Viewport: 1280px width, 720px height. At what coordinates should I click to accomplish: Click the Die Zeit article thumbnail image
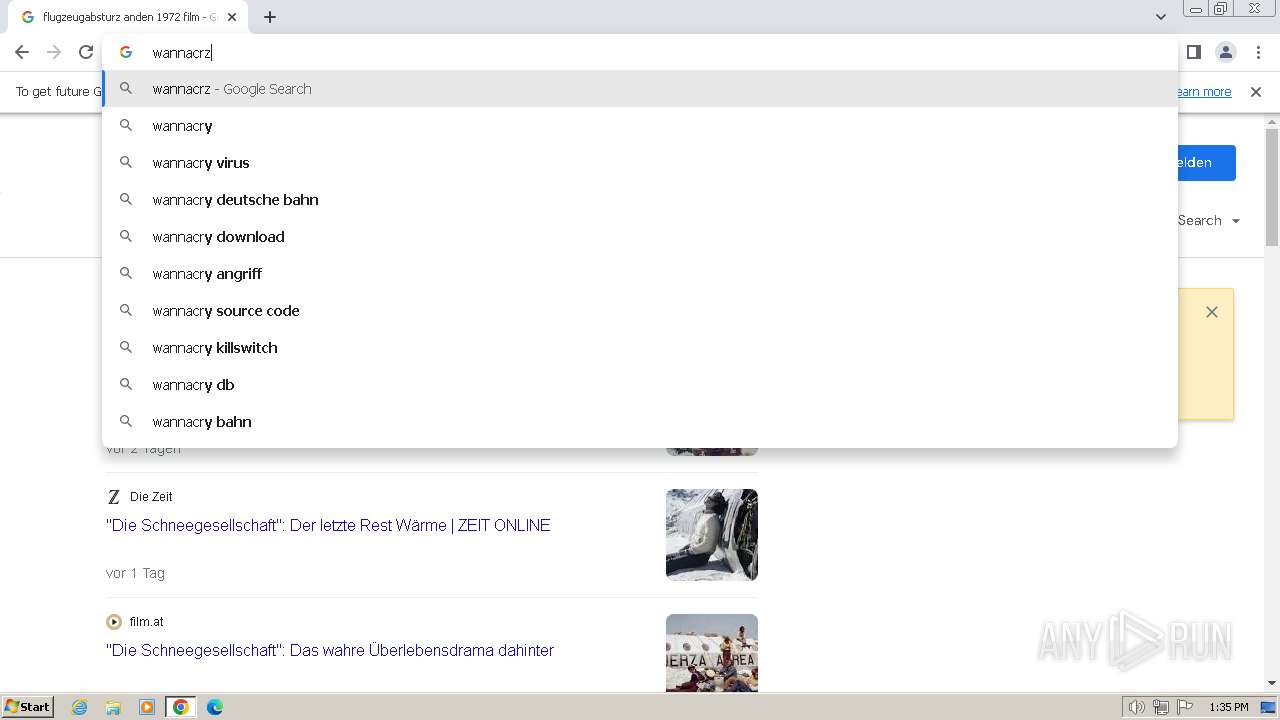[x=712, y=535]
